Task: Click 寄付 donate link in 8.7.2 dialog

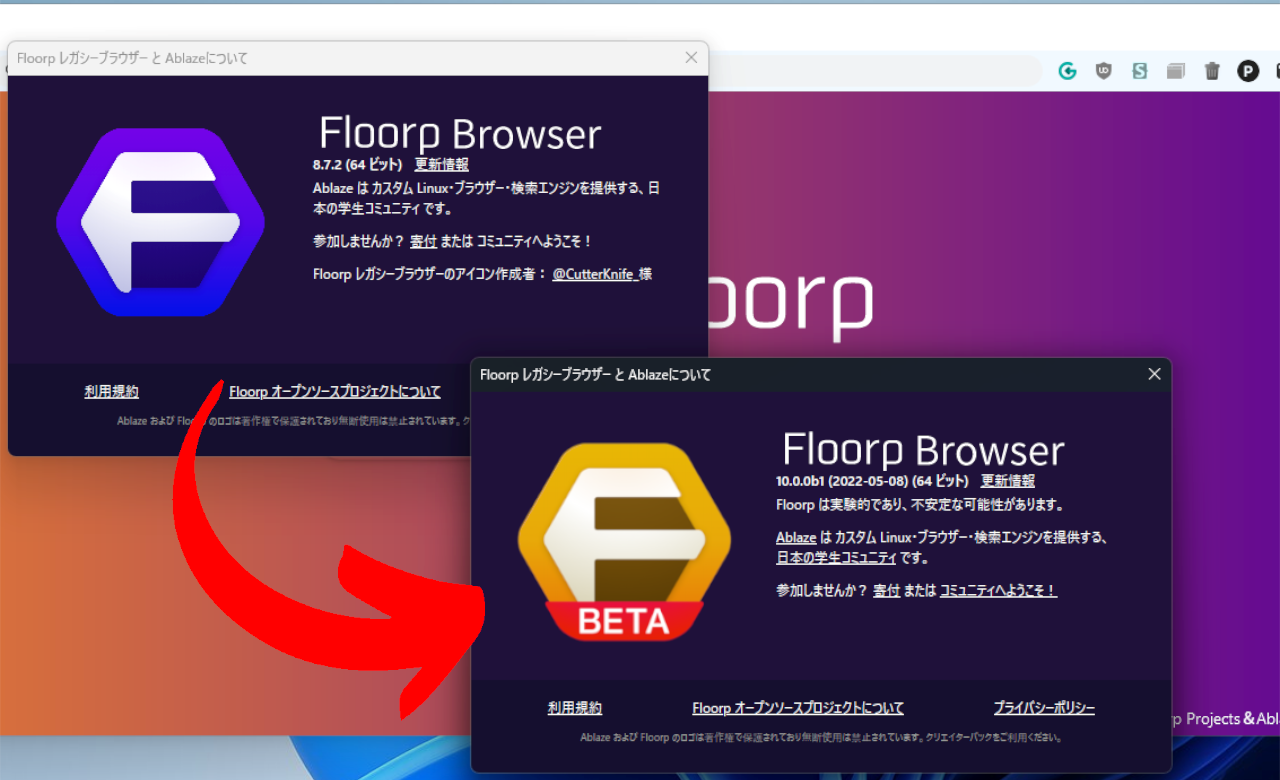Action: pyautogui.click(x=423, y=241)
